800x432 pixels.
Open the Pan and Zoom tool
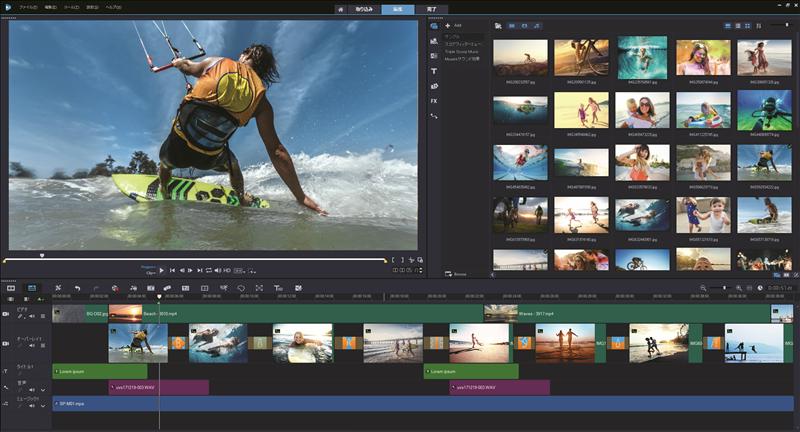pos(259,288)
